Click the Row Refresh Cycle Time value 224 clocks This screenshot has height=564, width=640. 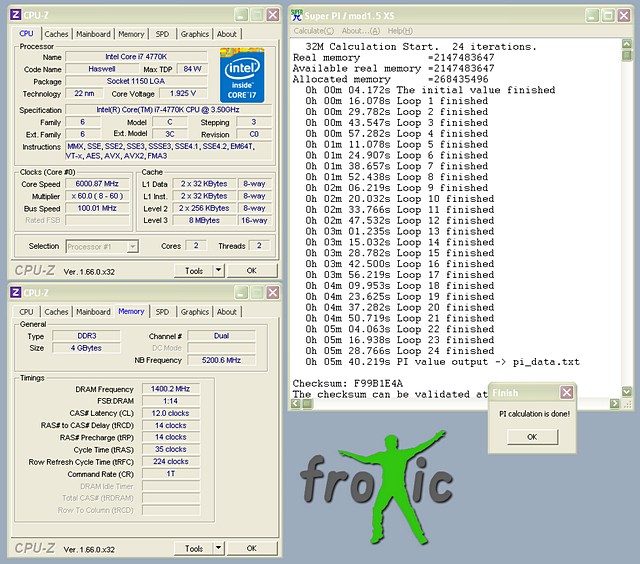(171, 462)
